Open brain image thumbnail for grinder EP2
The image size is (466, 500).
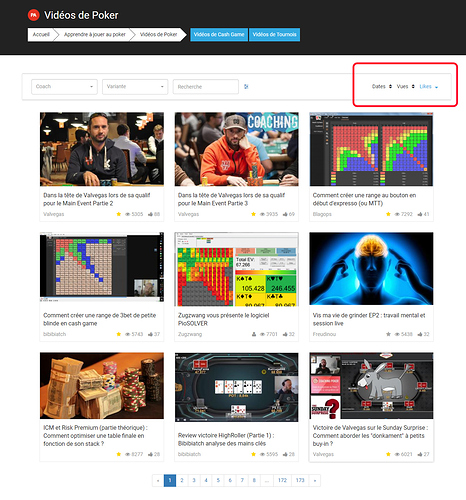(x=371, y=269)
